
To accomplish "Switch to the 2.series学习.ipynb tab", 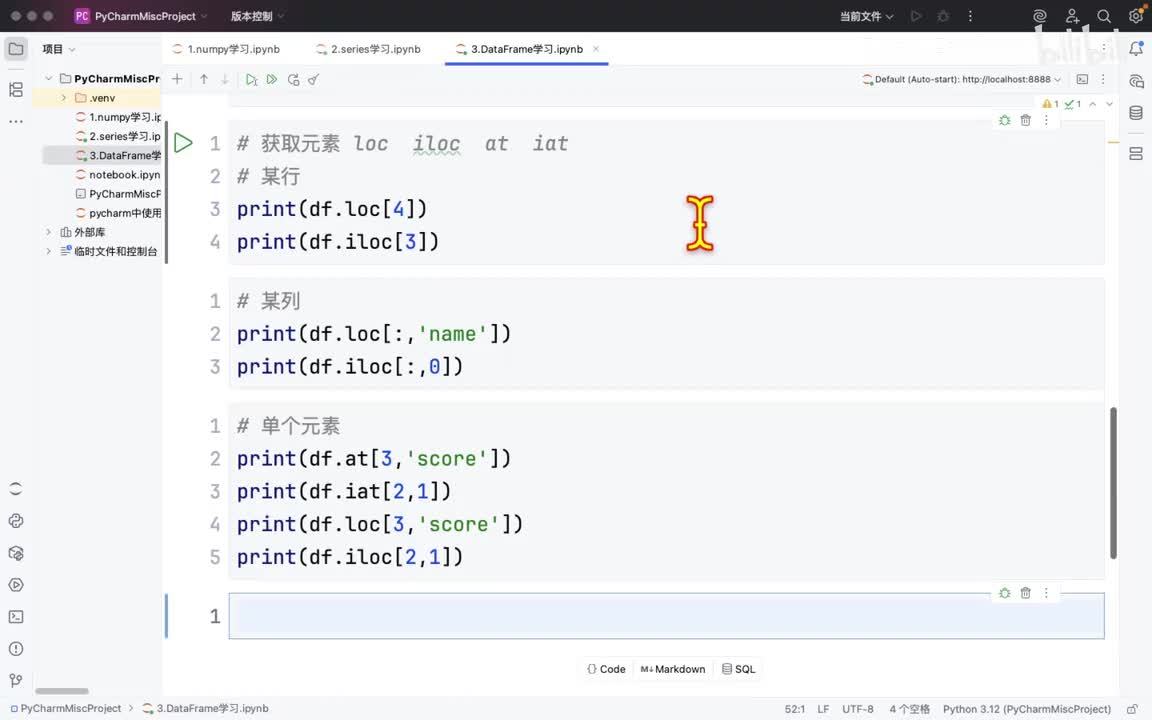I will click(368, 49).
